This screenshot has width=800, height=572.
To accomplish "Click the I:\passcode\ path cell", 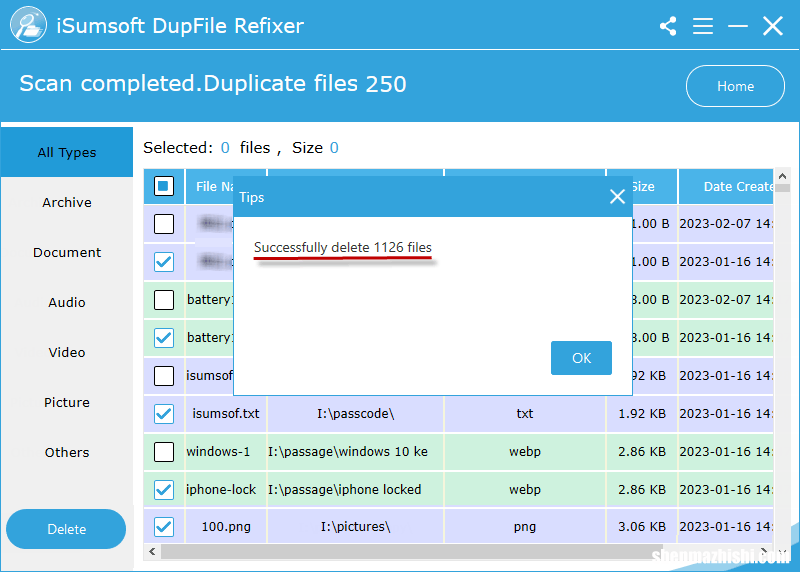I will pyautogui.click(x=356, y=414).
